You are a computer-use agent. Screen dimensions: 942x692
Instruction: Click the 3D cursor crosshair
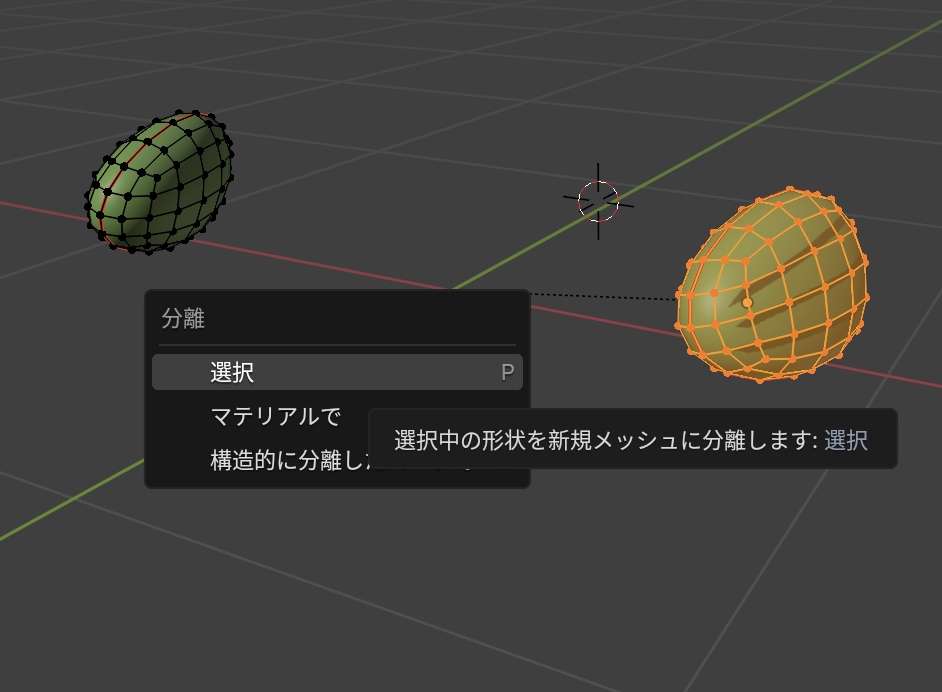tap(598, 201)
